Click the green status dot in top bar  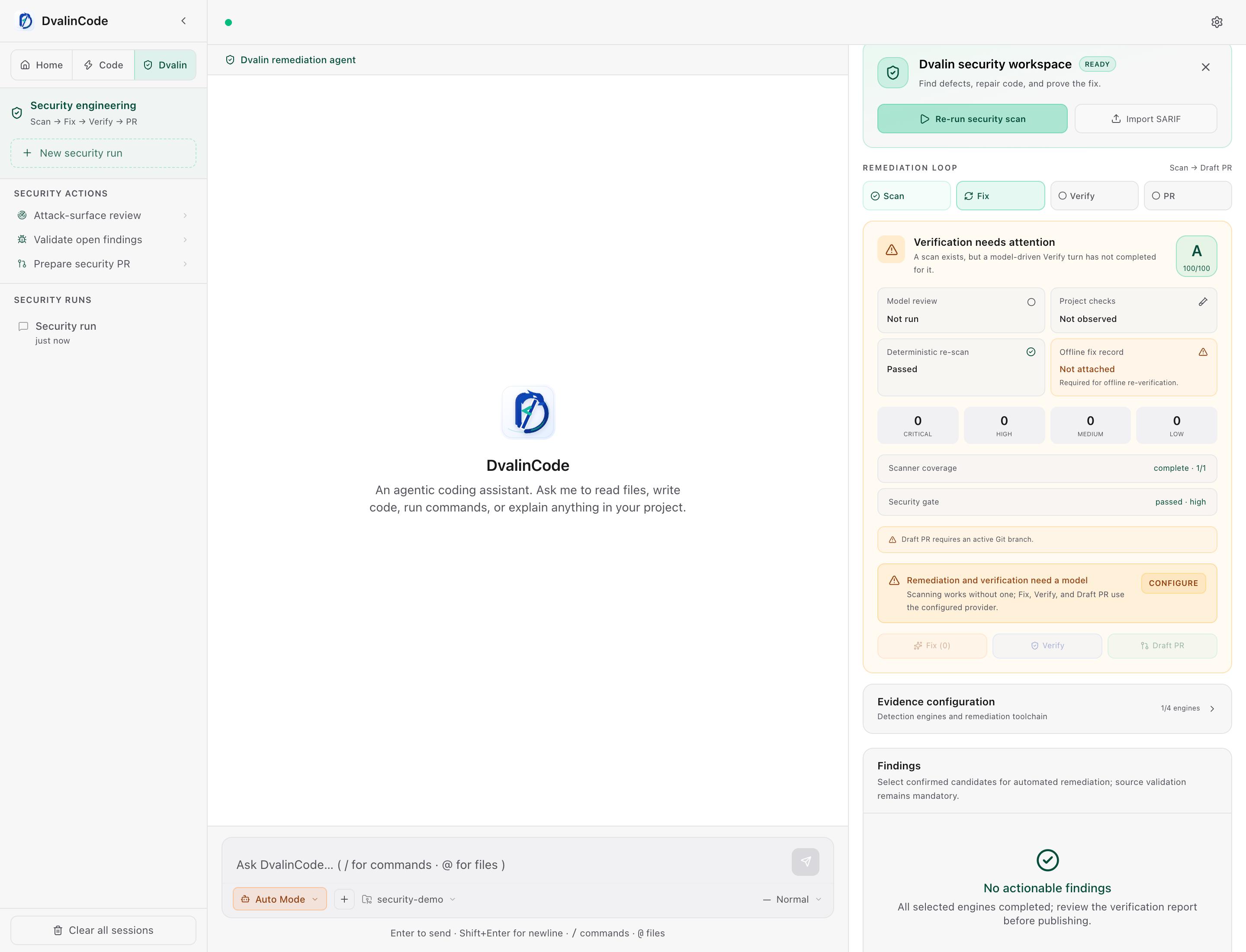[228, 23]
